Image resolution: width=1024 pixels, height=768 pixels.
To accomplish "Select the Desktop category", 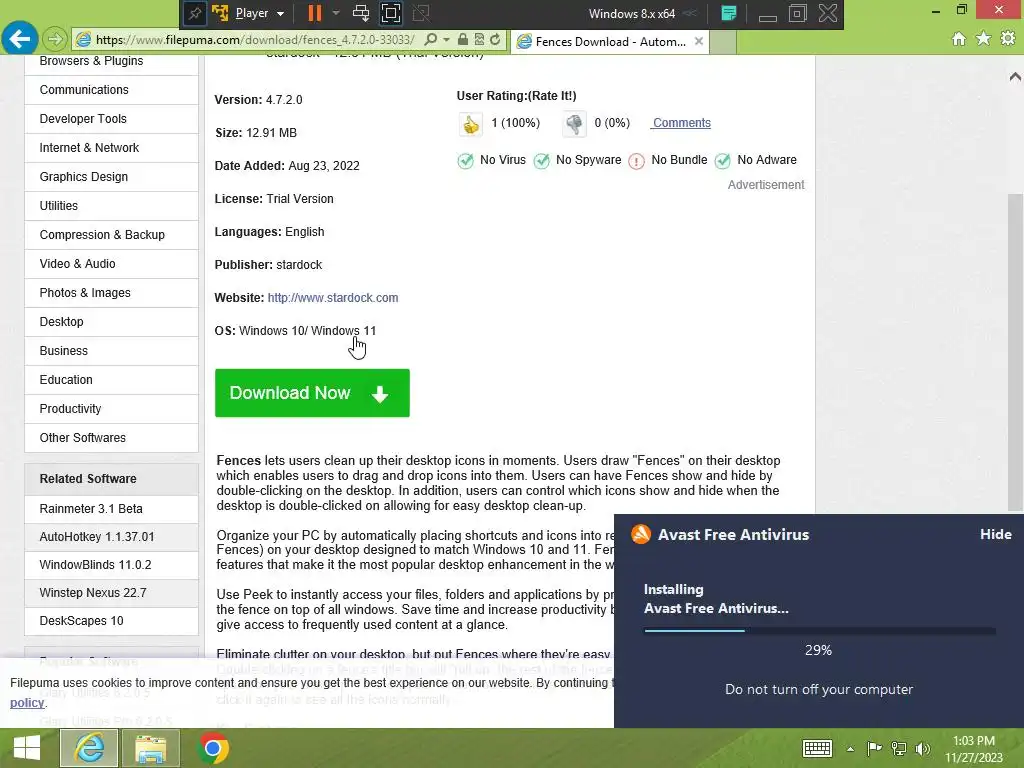I will (x=111, y=322).
